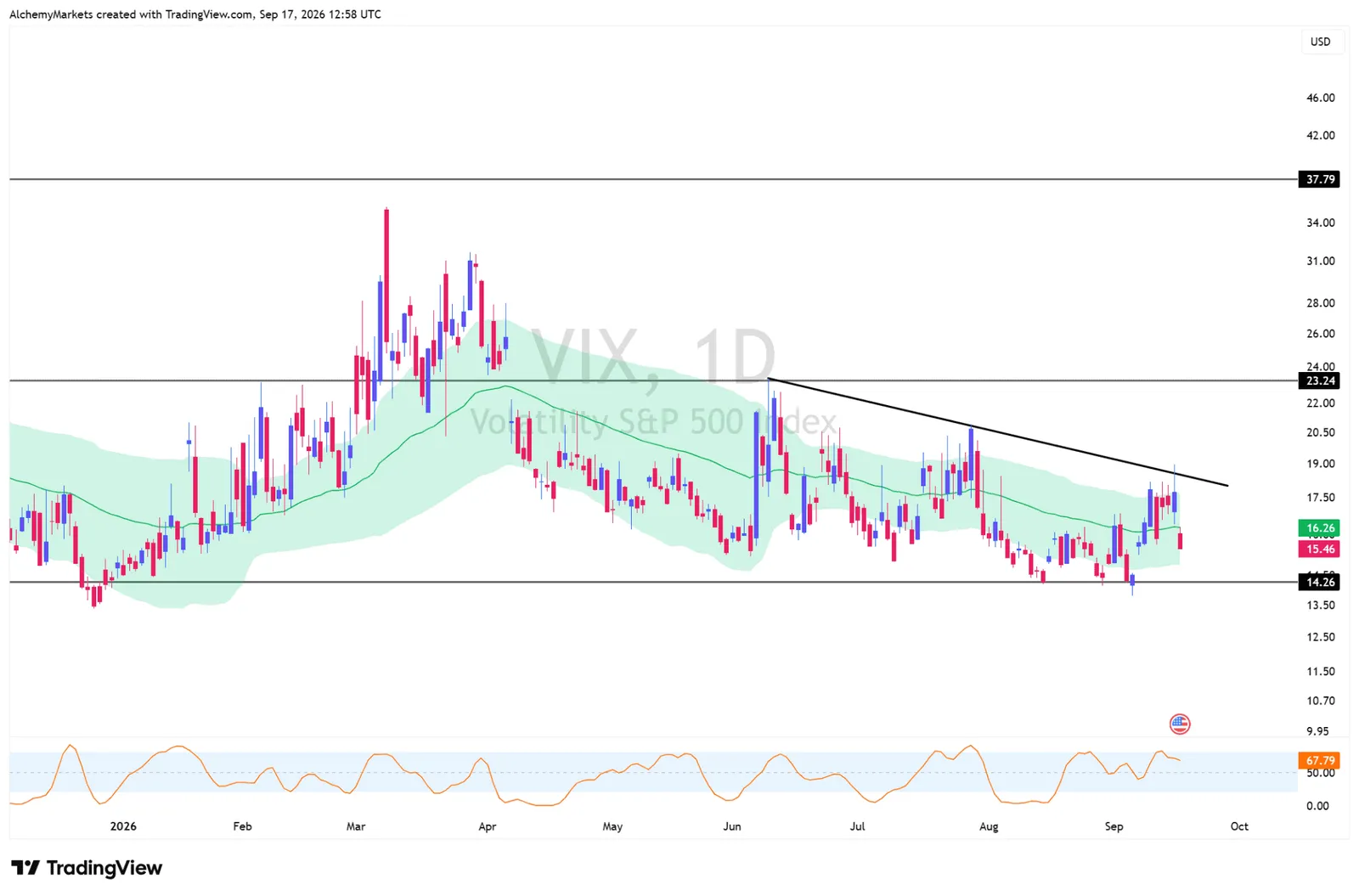The width and height of the screenshot is (1359, 896).
Task: Click the Mar label on the time axis
Action: (x=356, y=826)
